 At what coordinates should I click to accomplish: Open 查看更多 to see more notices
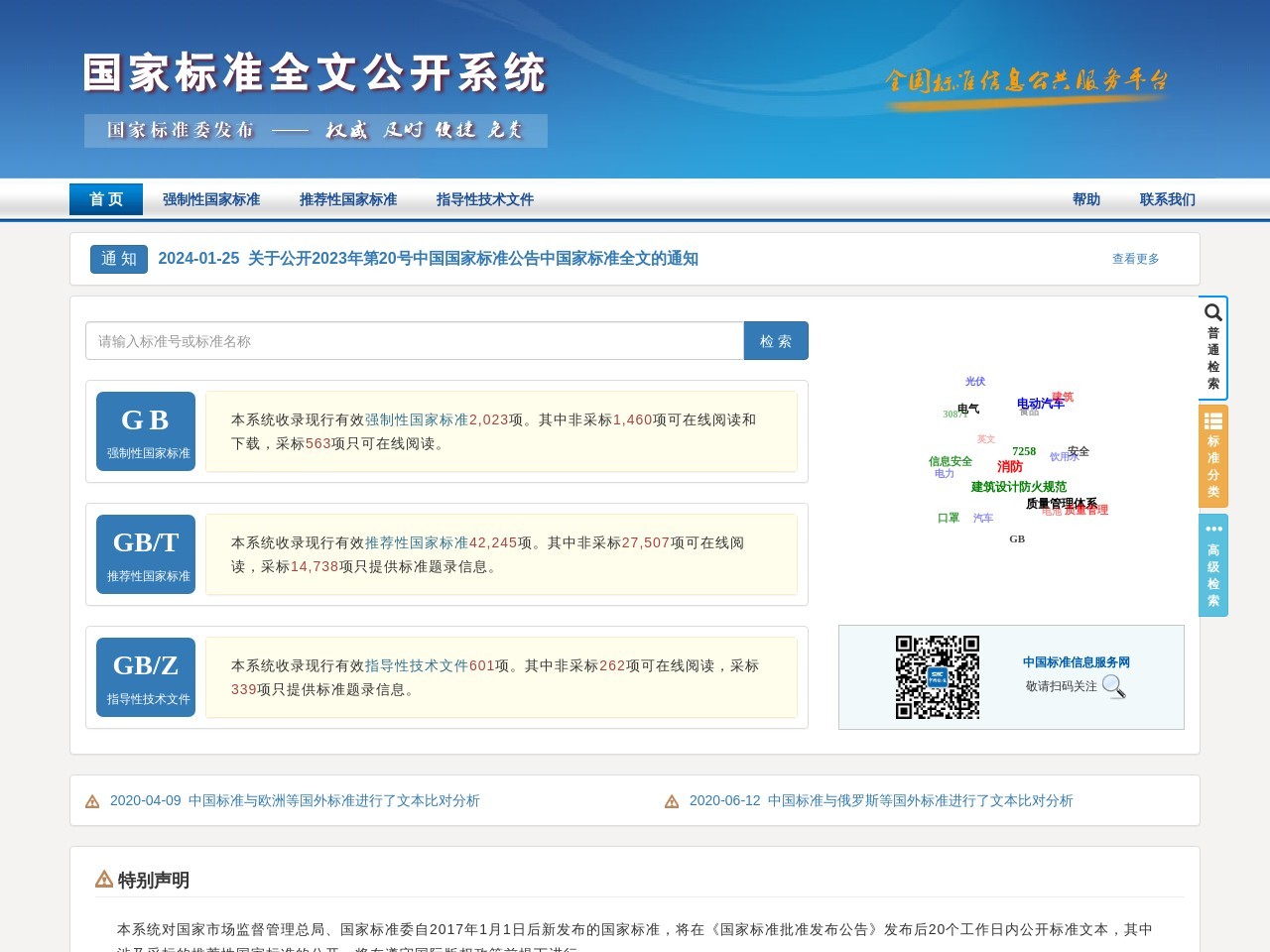tap(1134, 259)
